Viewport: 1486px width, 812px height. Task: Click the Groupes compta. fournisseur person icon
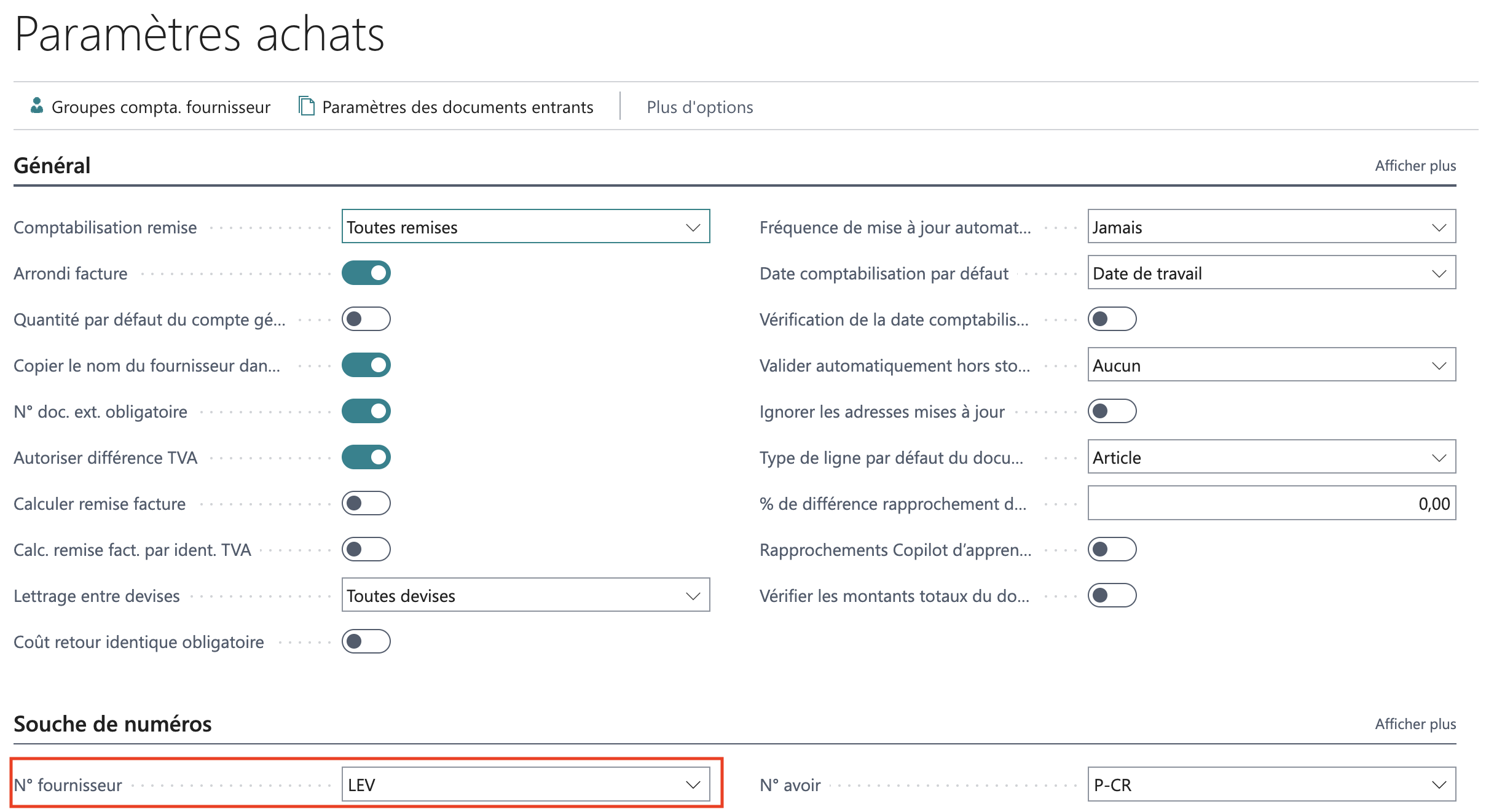coord(37,106)
